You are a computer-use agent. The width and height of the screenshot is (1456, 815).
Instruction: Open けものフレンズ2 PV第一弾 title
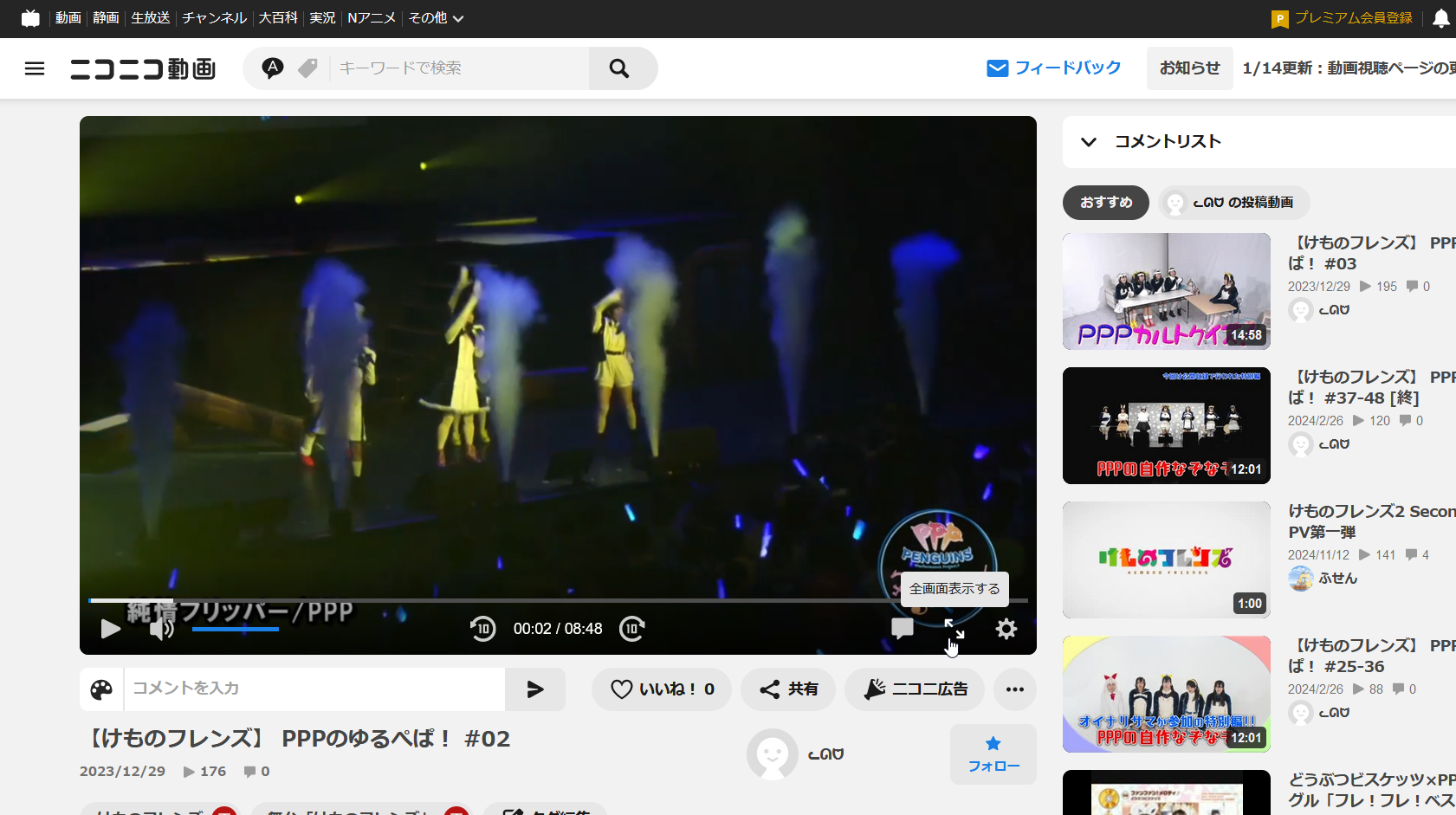point(1372,521)
